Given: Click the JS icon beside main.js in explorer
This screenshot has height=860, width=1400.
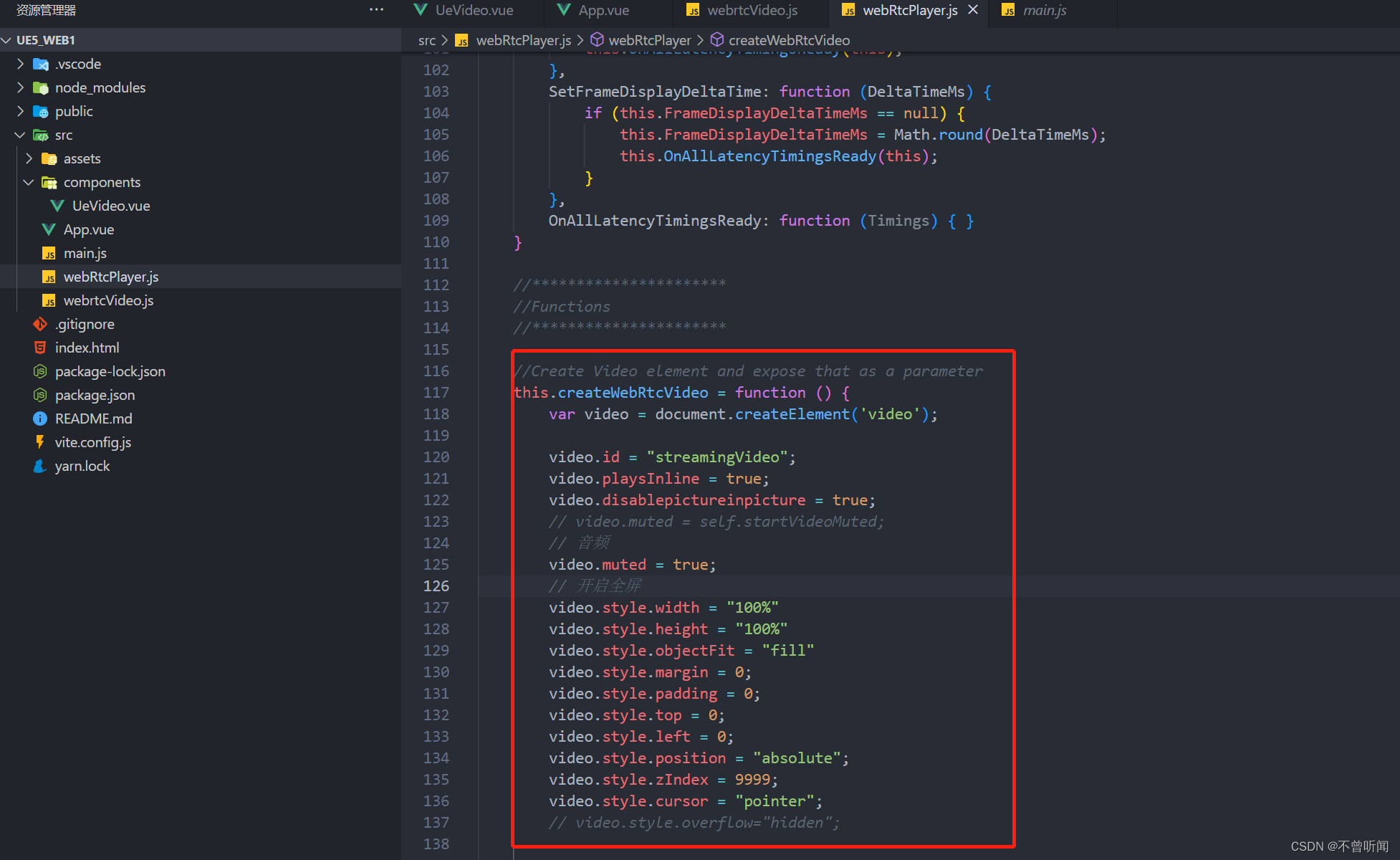Looking at the screenshot, I should coord(49,253).
